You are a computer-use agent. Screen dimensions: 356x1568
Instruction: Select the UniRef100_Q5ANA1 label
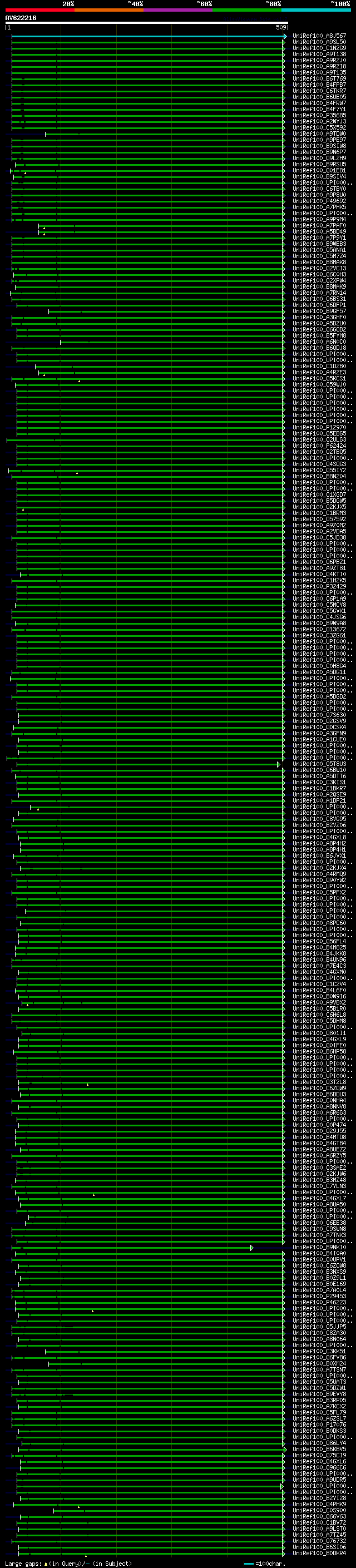[319, 250]
